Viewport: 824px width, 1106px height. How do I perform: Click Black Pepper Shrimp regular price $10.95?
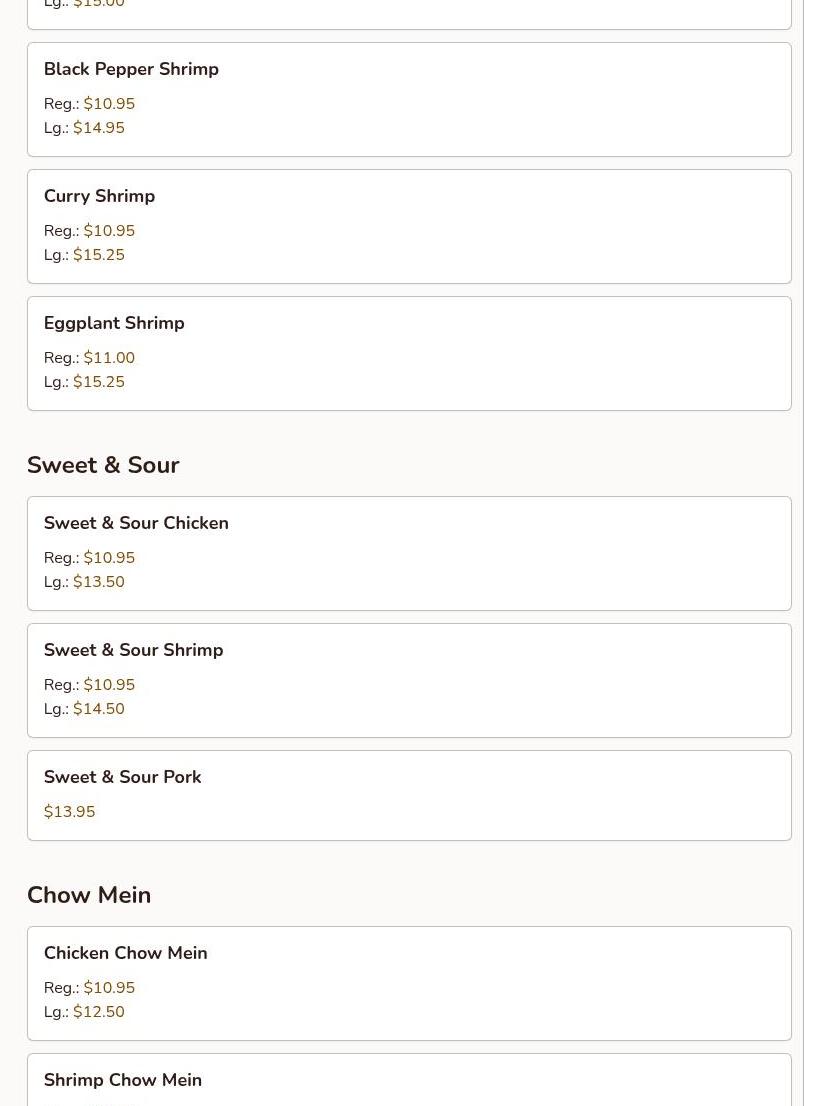[109, 104]
